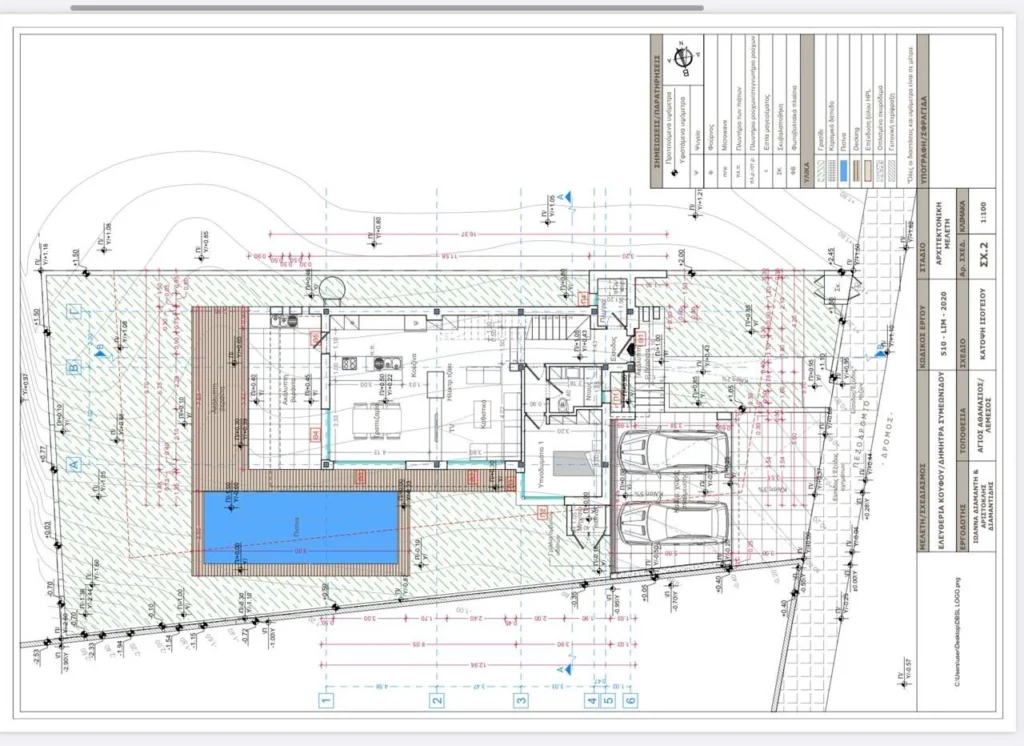The image size is (1024, 746).
Task: Select grid axis marker 1
Action: [x=327, y=701]
